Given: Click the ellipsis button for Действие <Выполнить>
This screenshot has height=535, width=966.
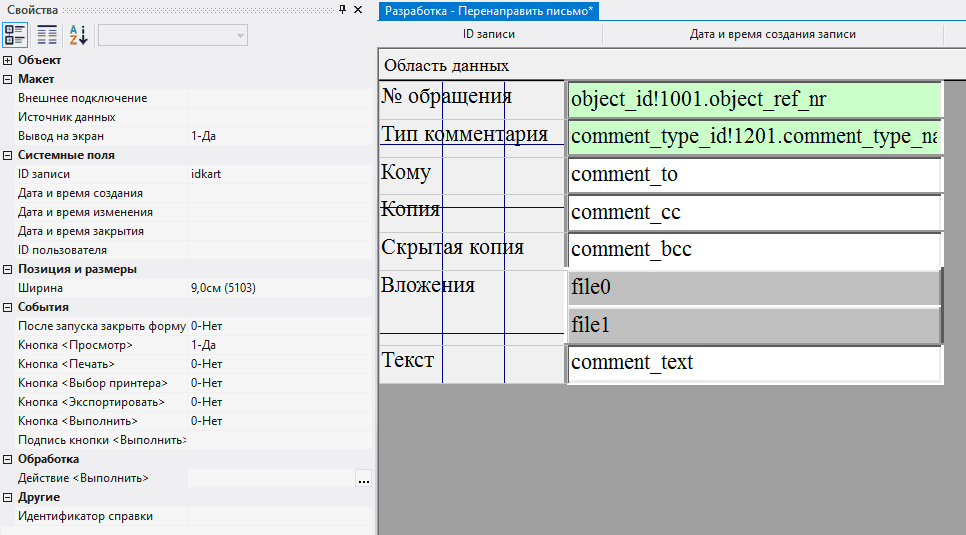Looking at the screenshot, I should click(363, 479).
